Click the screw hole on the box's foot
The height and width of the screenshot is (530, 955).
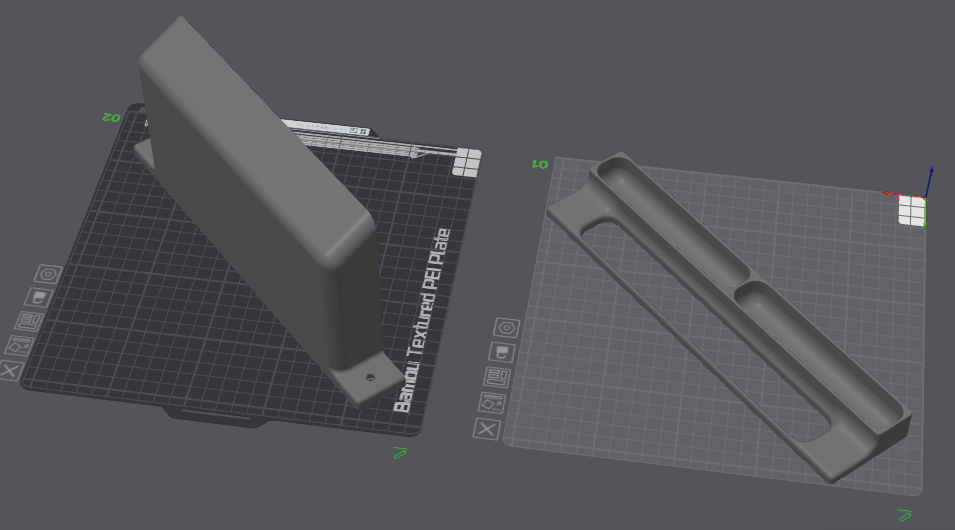tap(370, 378)
